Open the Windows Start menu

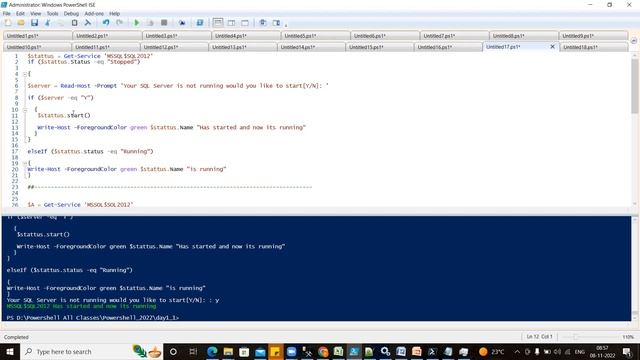pos(9,351)
